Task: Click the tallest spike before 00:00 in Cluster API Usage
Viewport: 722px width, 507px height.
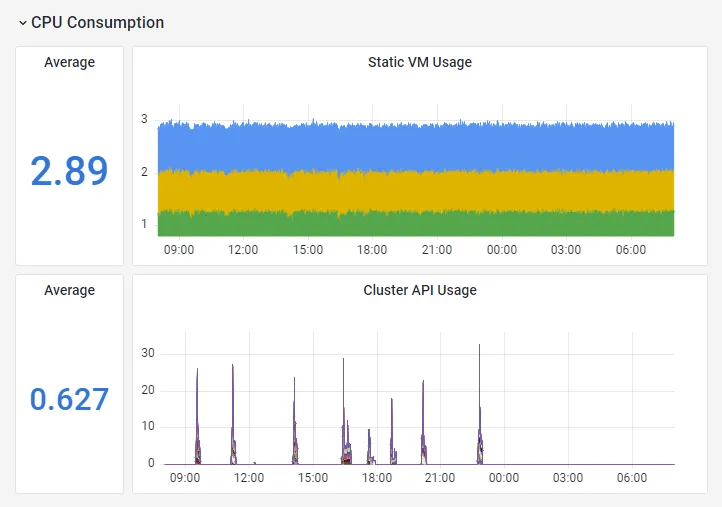Action: pos(479,404)
